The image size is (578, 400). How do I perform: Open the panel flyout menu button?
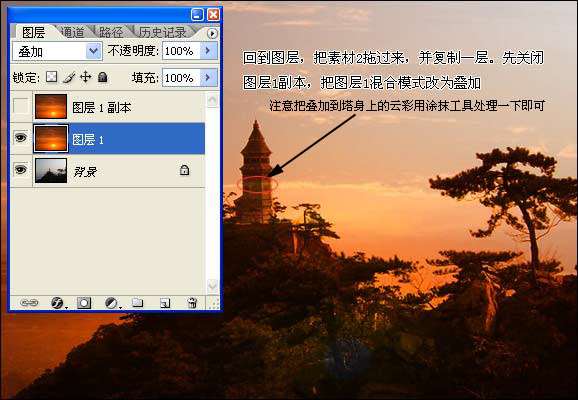pyautogui.click(x=212, y=34)
